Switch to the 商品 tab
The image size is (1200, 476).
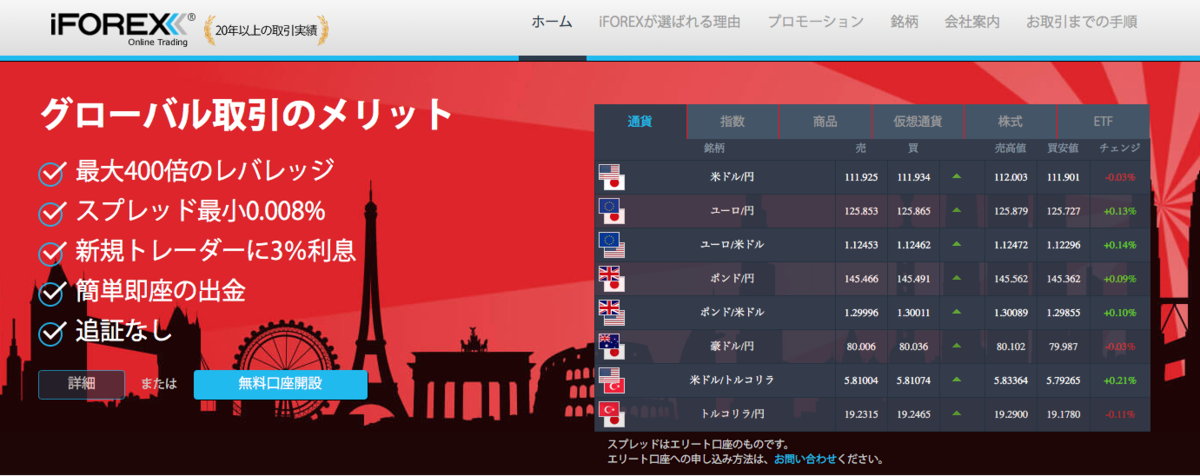click(825, 121)
